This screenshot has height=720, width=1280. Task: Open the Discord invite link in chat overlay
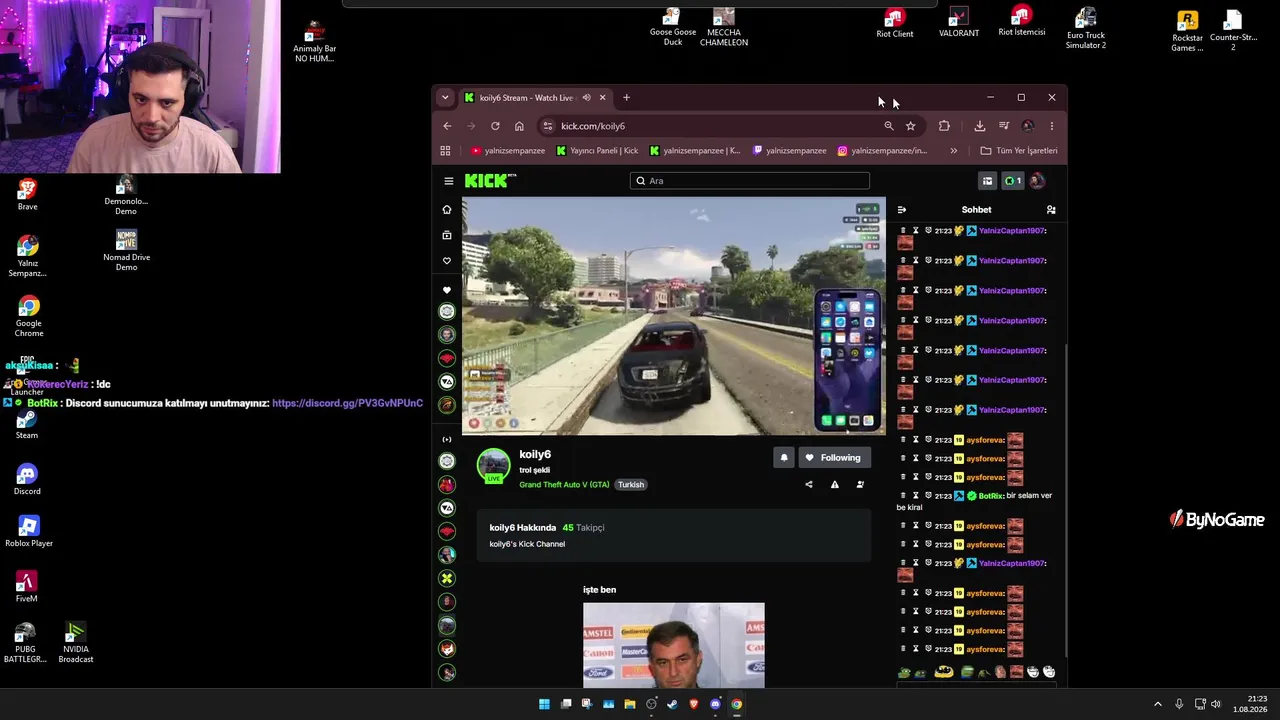[x=347, y=403]
